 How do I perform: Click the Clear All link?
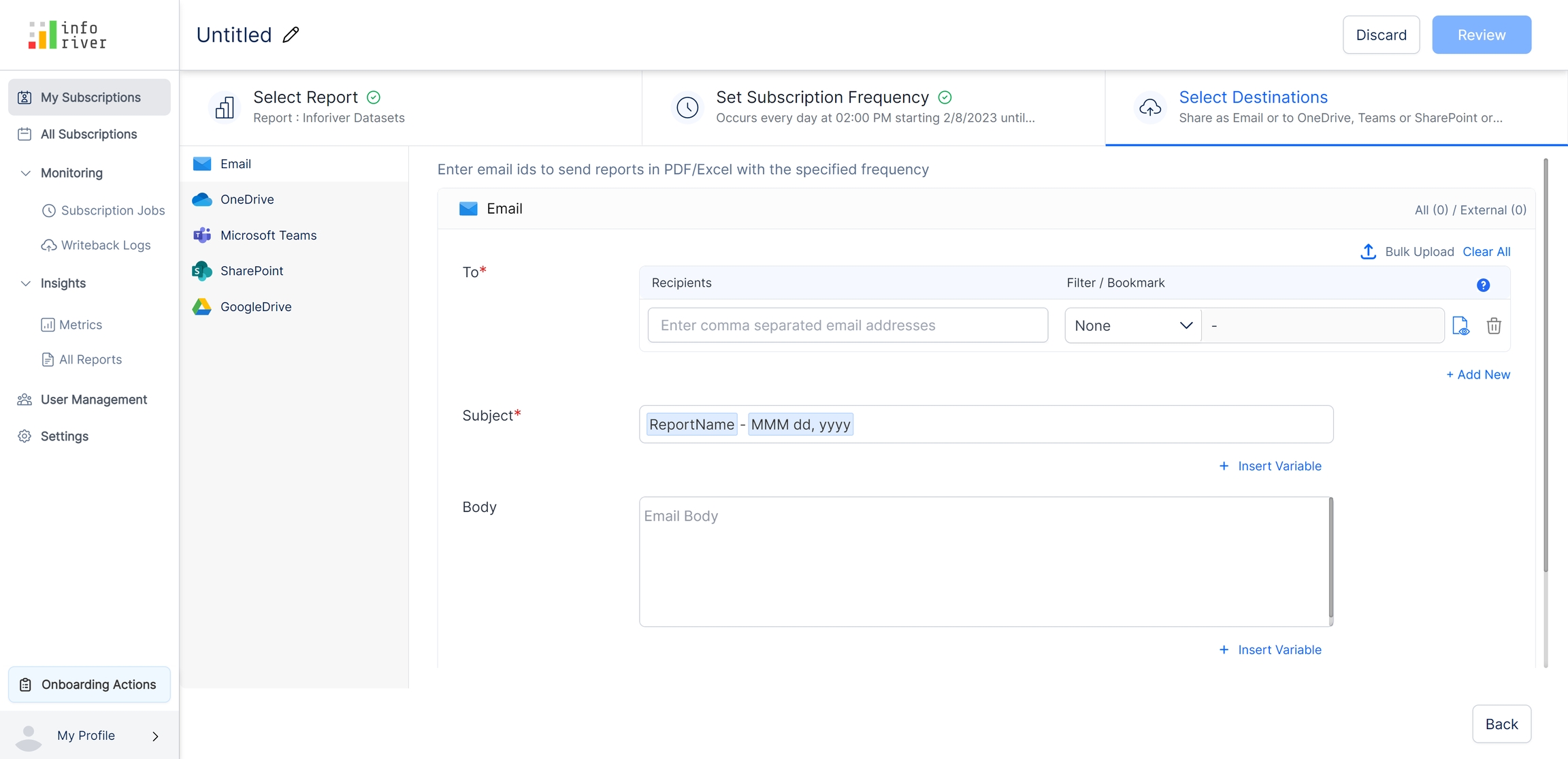click(1486, 251)
